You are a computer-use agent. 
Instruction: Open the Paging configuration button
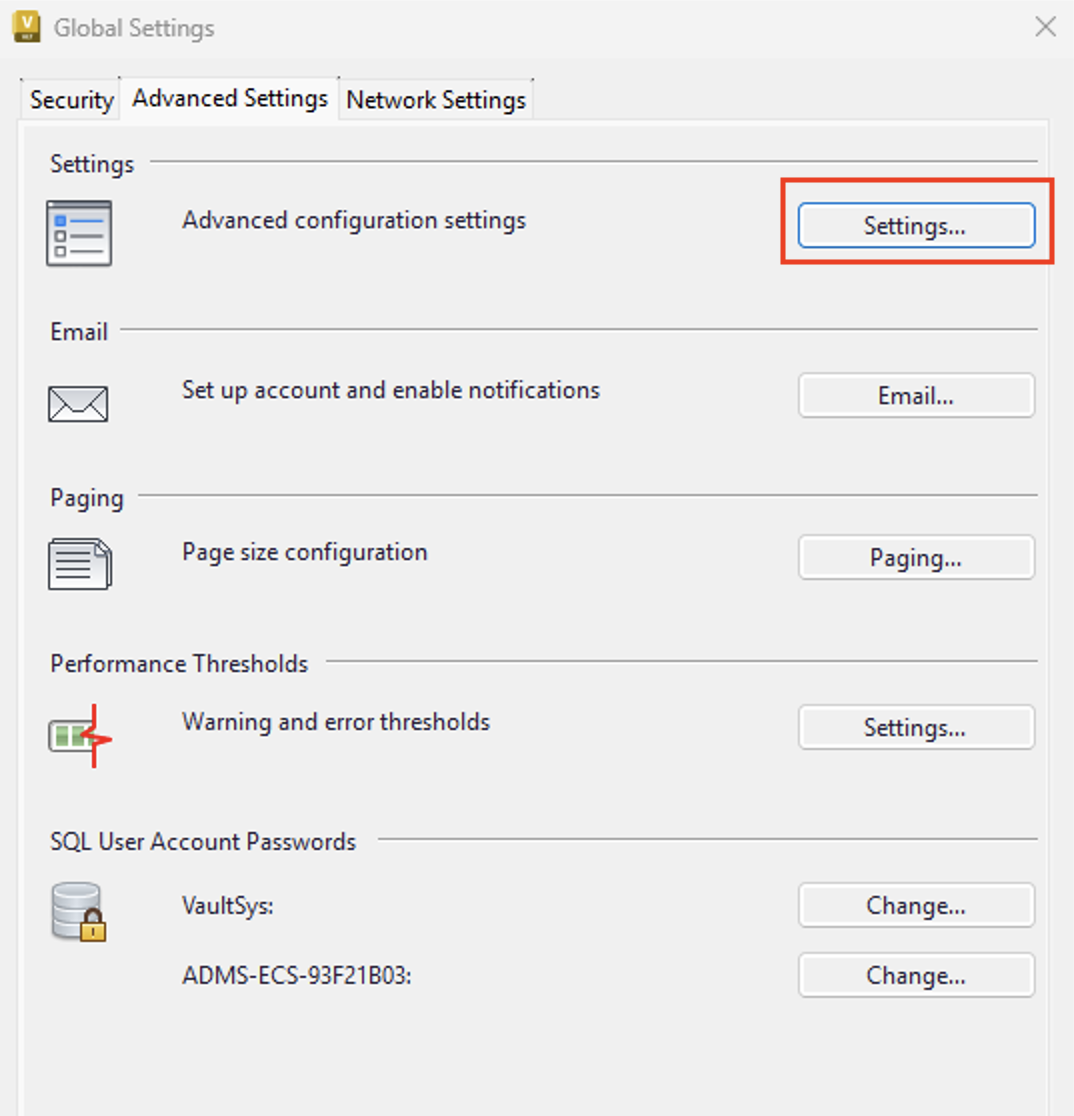click(916, 557)
